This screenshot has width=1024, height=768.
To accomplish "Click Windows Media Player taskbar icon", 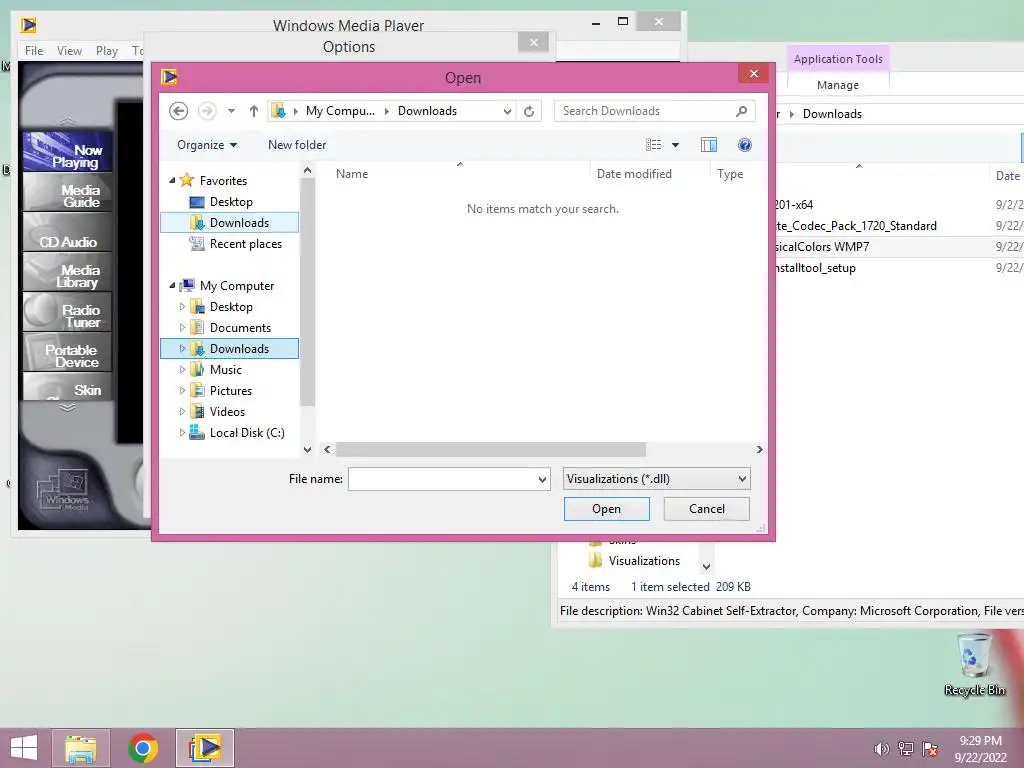I will [x=205, y=748].
